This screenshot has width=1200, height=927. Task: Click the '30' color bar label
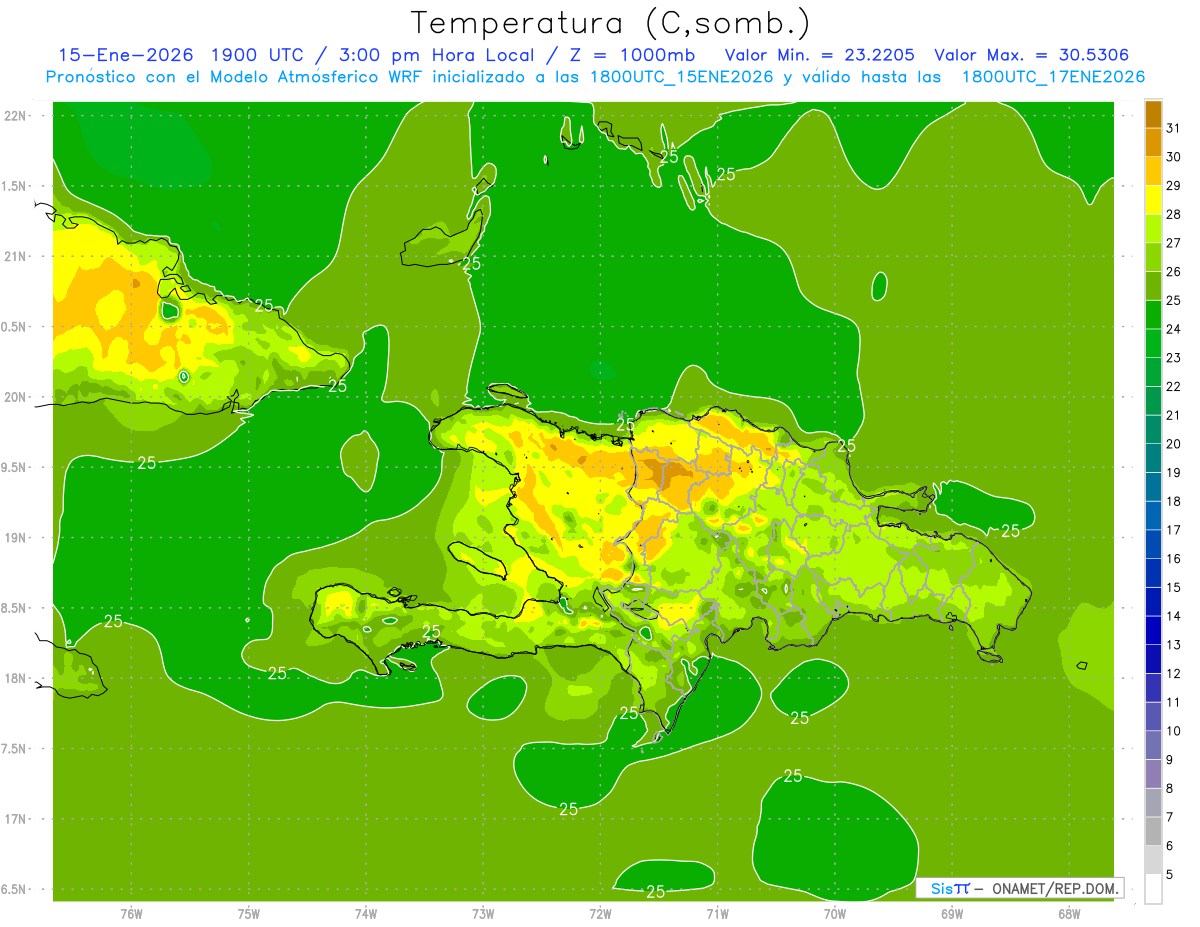(x=1174, y=156)
